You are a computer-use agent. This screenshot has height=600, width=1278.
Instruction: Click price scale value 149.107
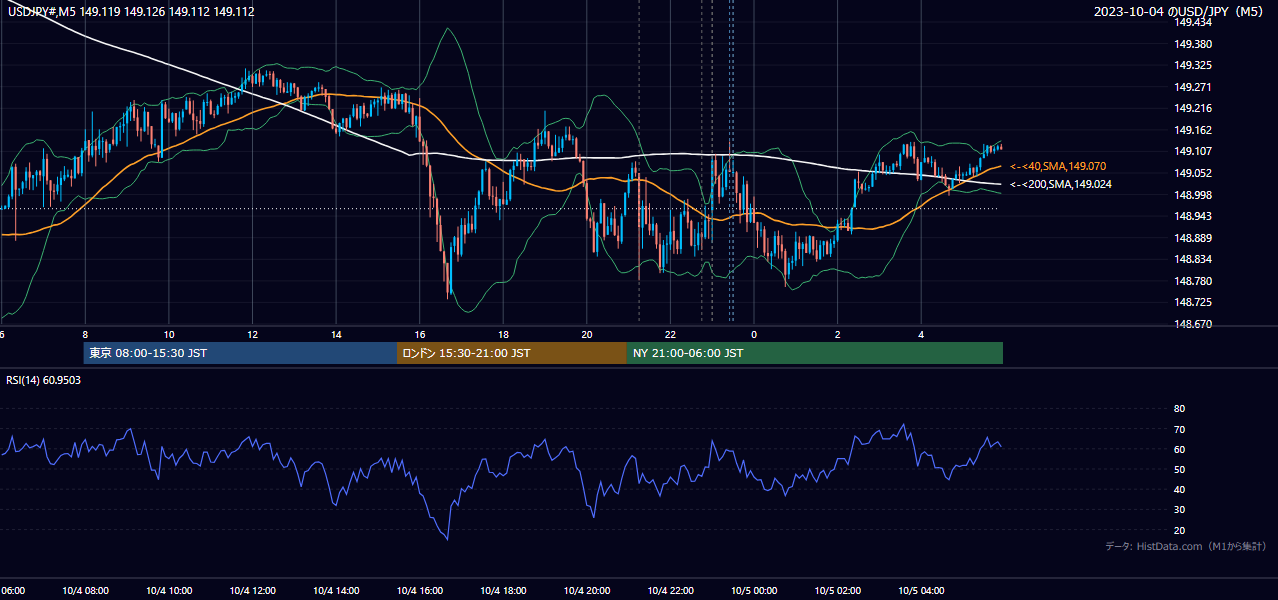[x=1194, y=151]
